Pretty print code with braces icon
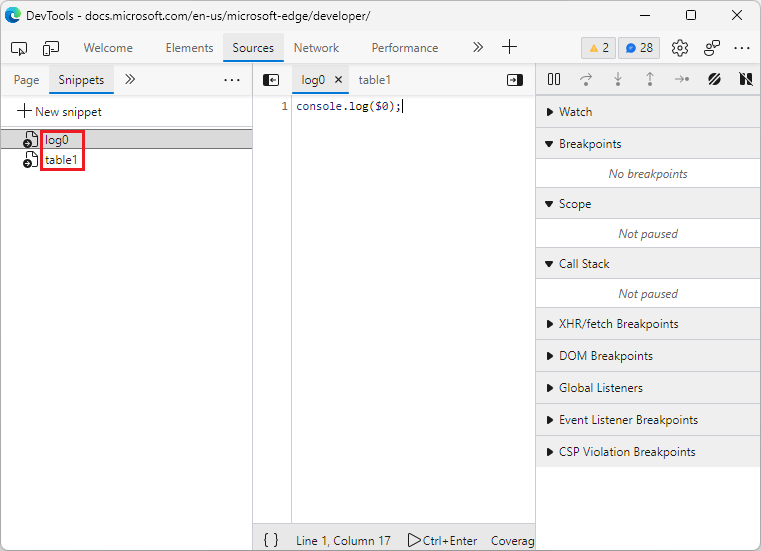 tap(271, 540)
